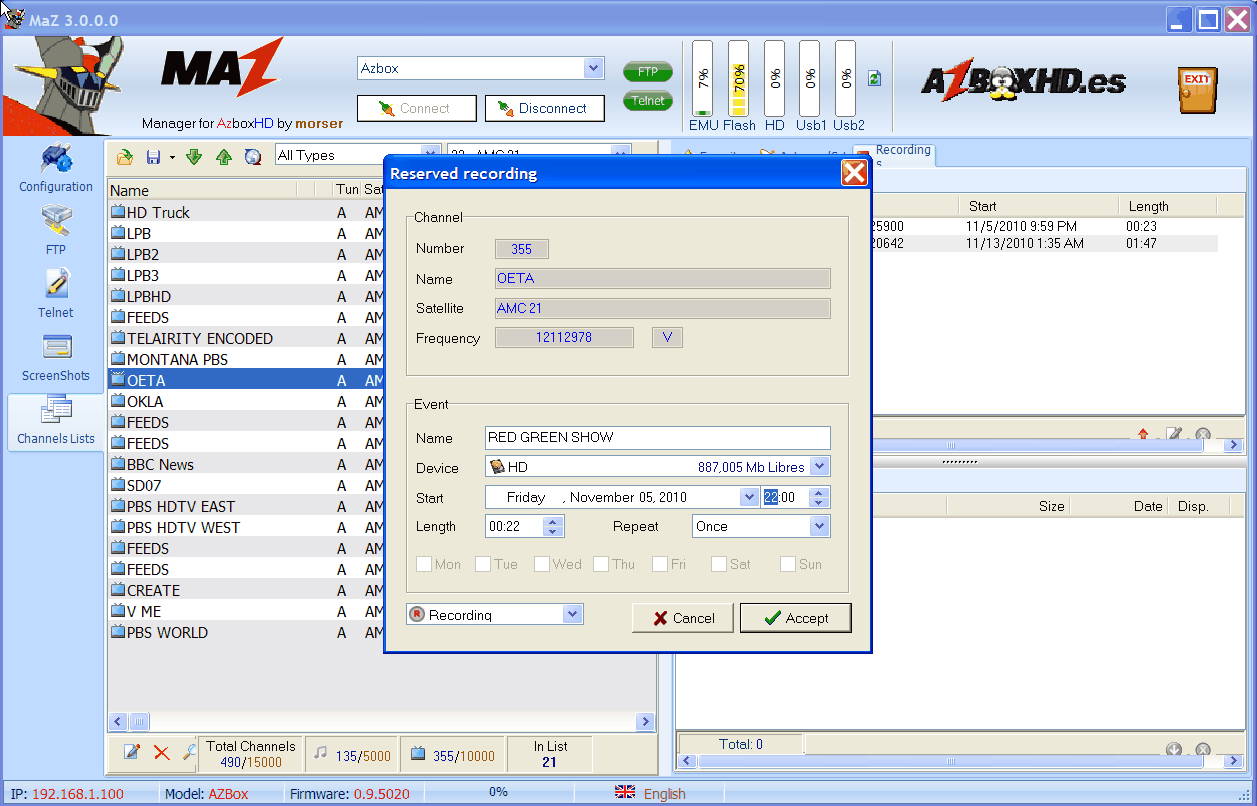Click the Cancel button
1257x806 pixels.
tap(683, 618)
